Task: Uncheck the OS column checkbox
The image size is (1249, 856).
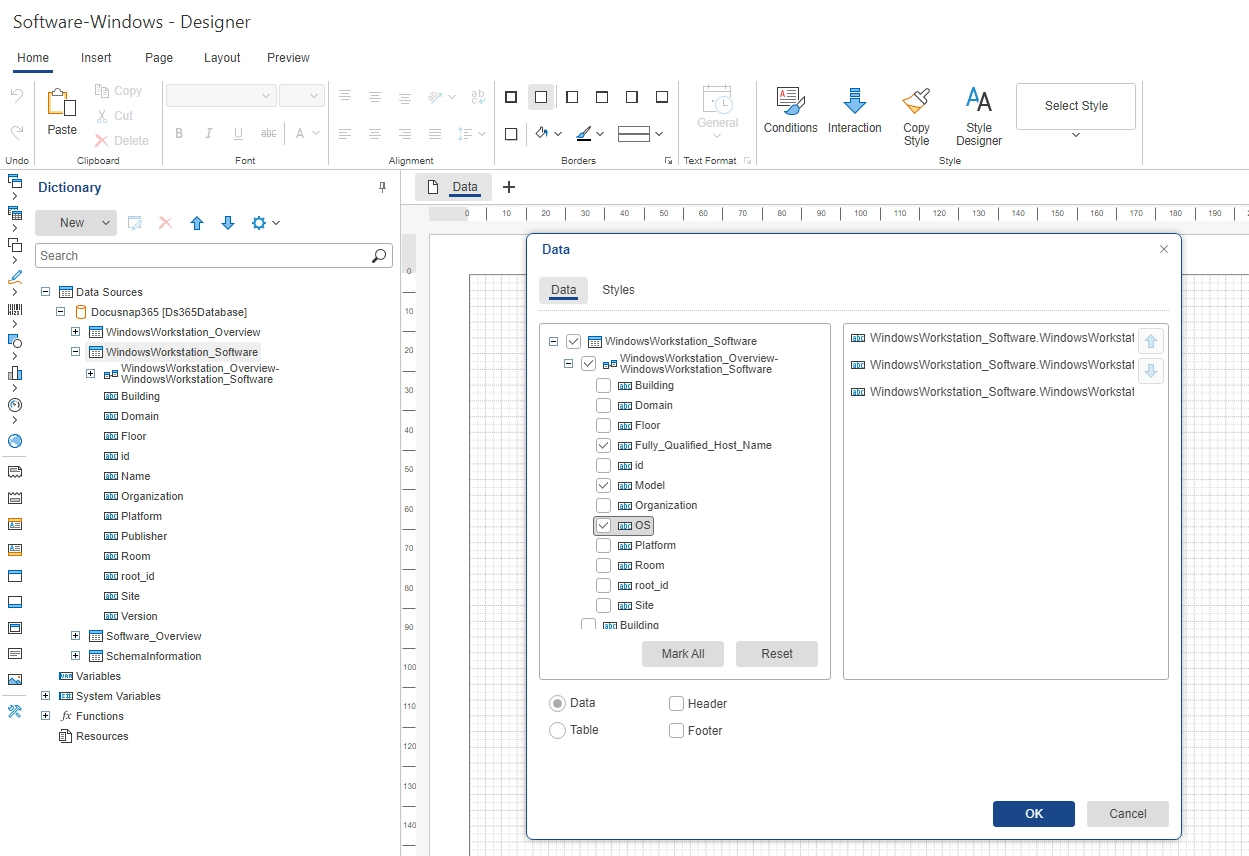Action: (603, 525)
